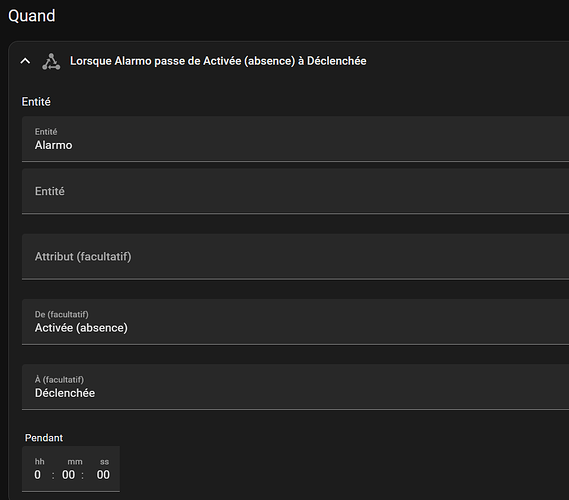Click the Entité section label
569x500 pixels.
(36, 102)
